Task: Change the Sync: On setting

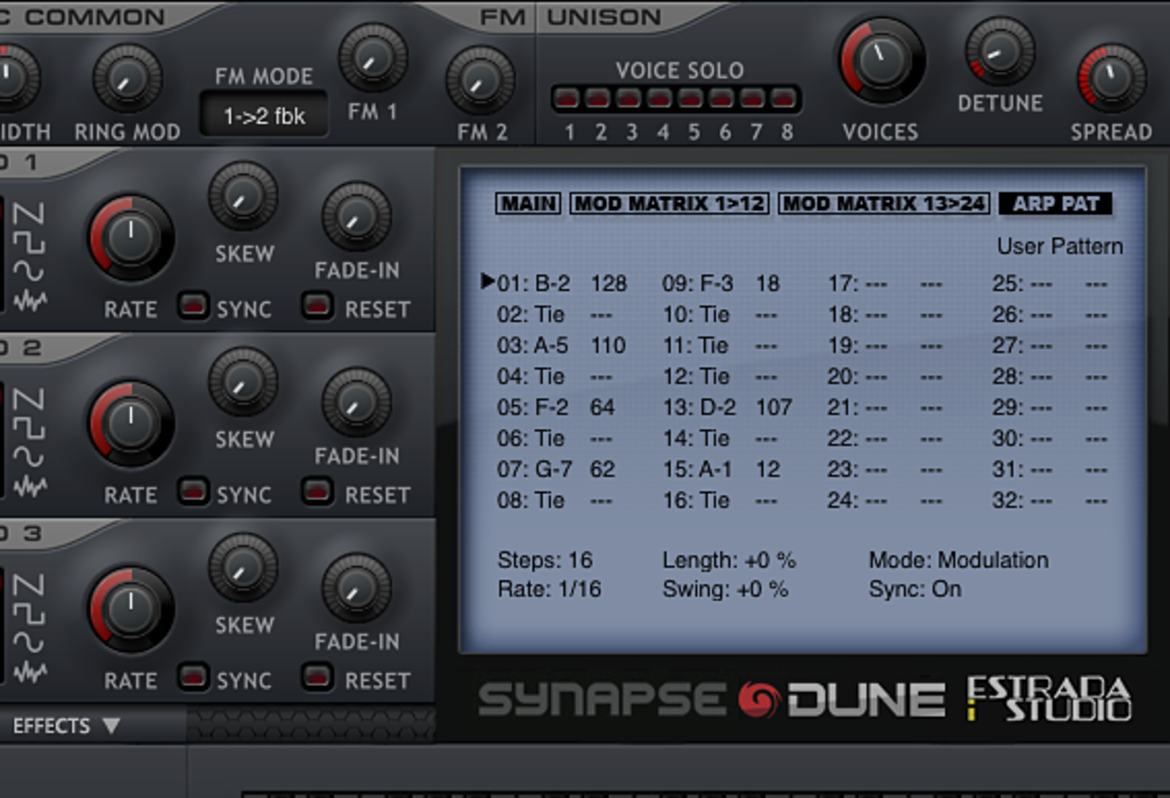Action: [915, 589]
